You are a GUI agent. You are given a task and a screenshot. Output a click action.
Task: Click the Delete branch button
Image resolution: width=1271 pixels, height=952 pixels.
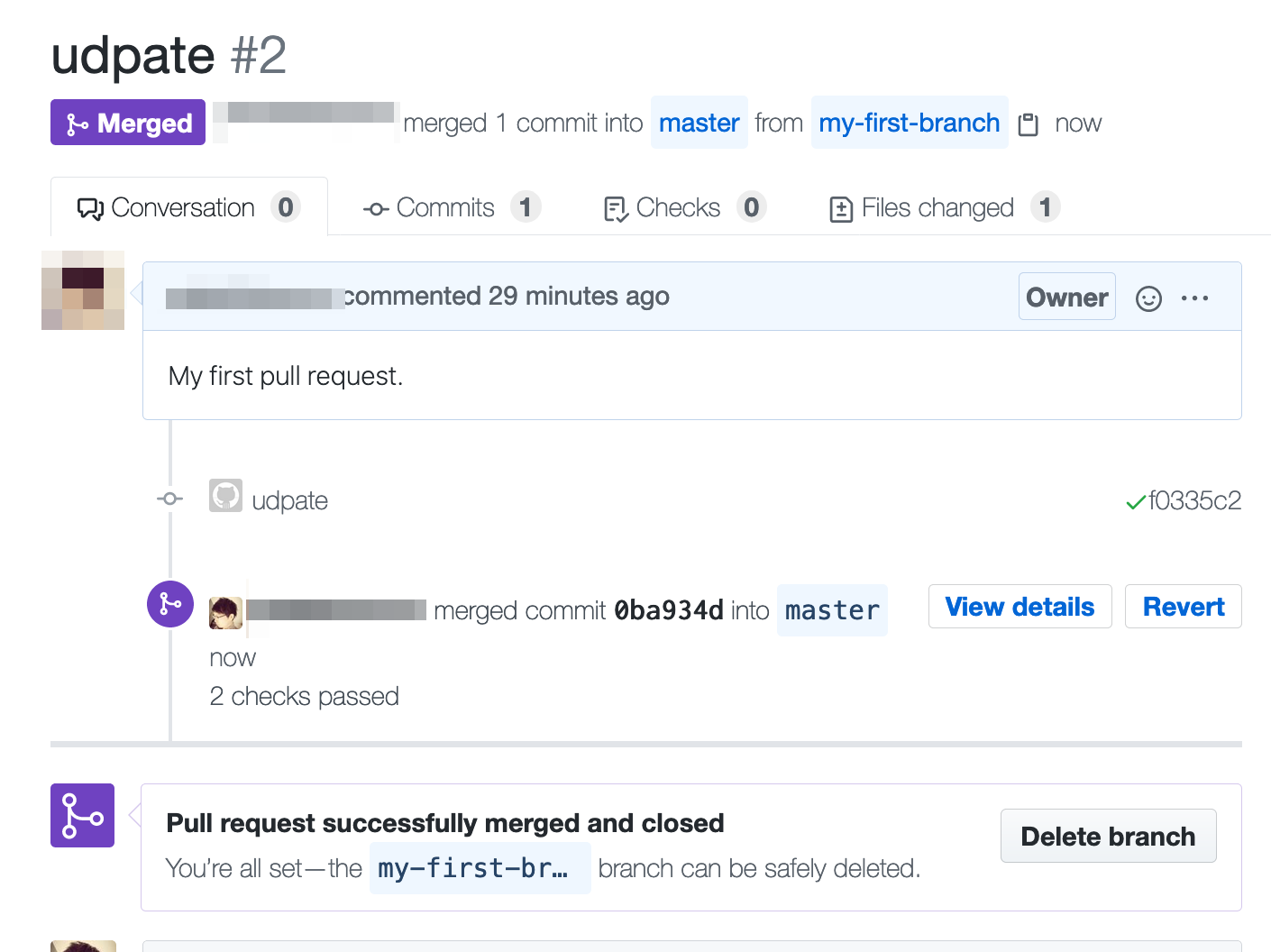tap(1109, 836)
